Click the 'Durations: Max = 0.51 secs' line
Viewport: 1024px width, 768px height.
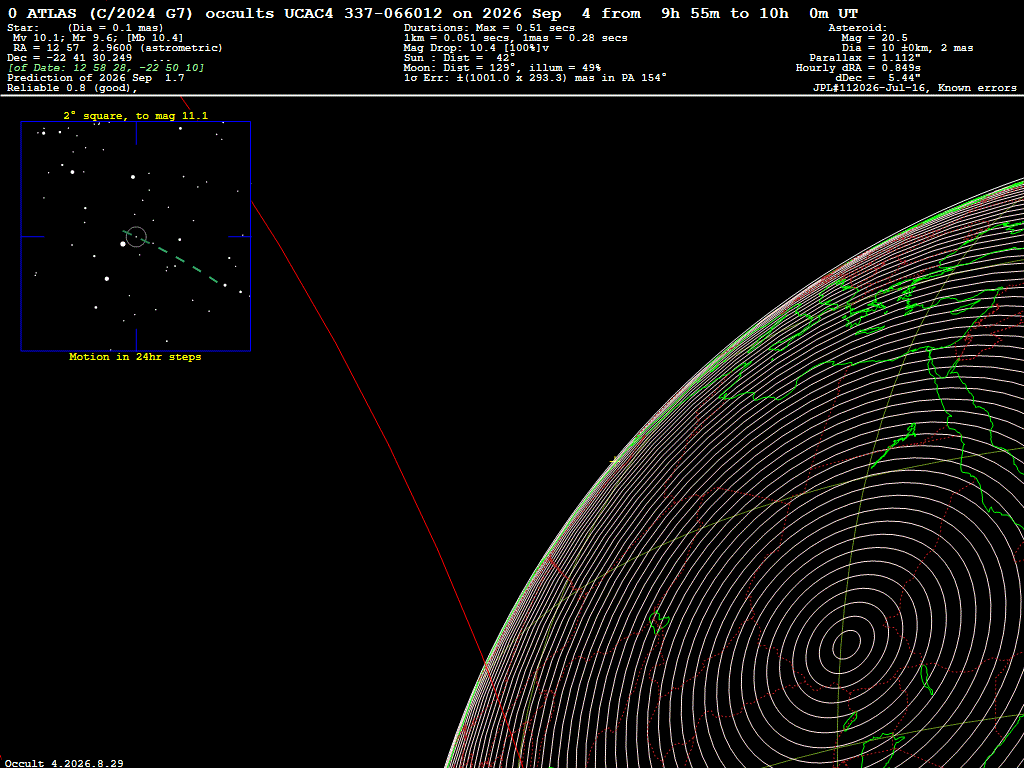[489, 28]
